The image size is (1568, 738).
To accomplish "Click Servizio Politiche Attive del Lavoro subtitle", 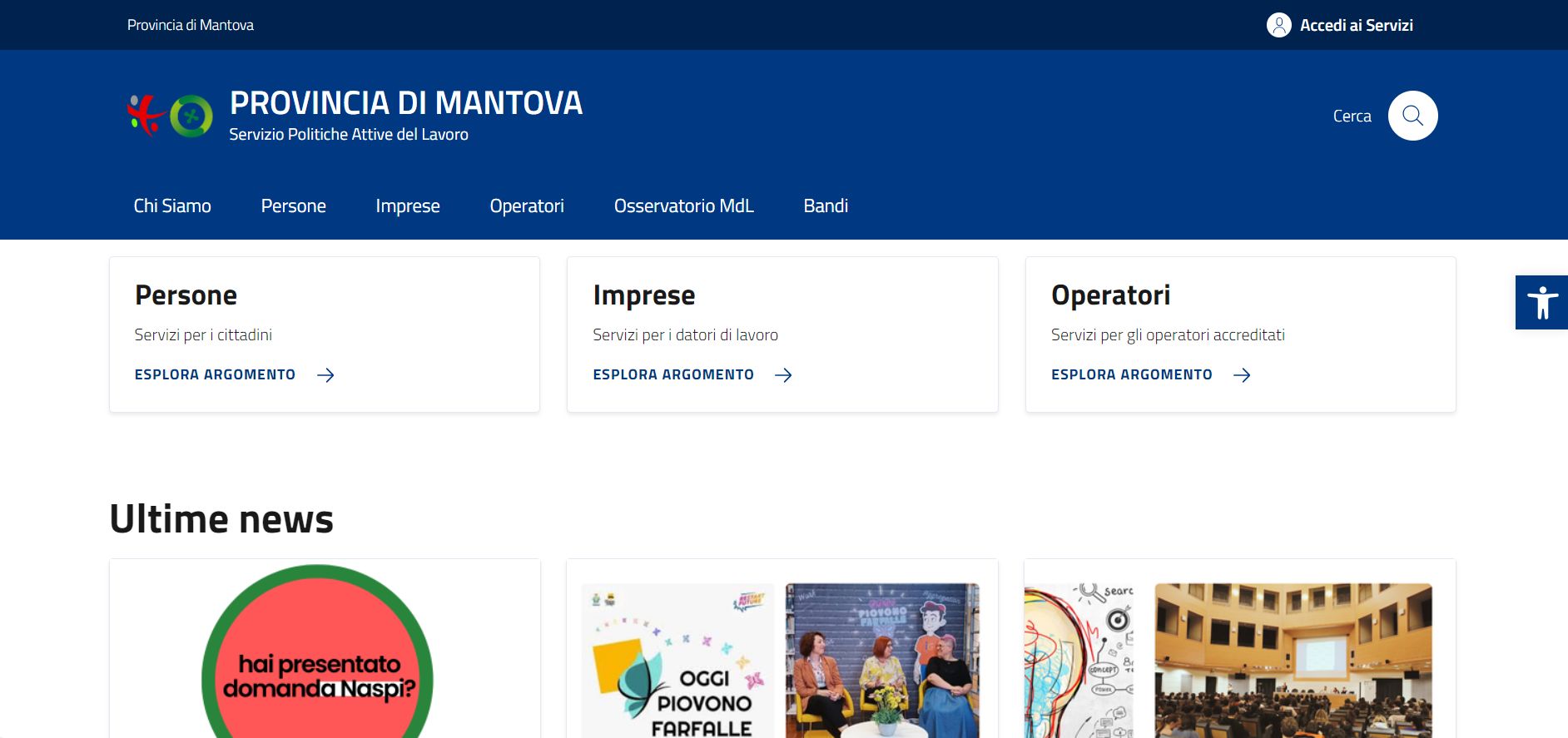I will (x=349, y=134).
